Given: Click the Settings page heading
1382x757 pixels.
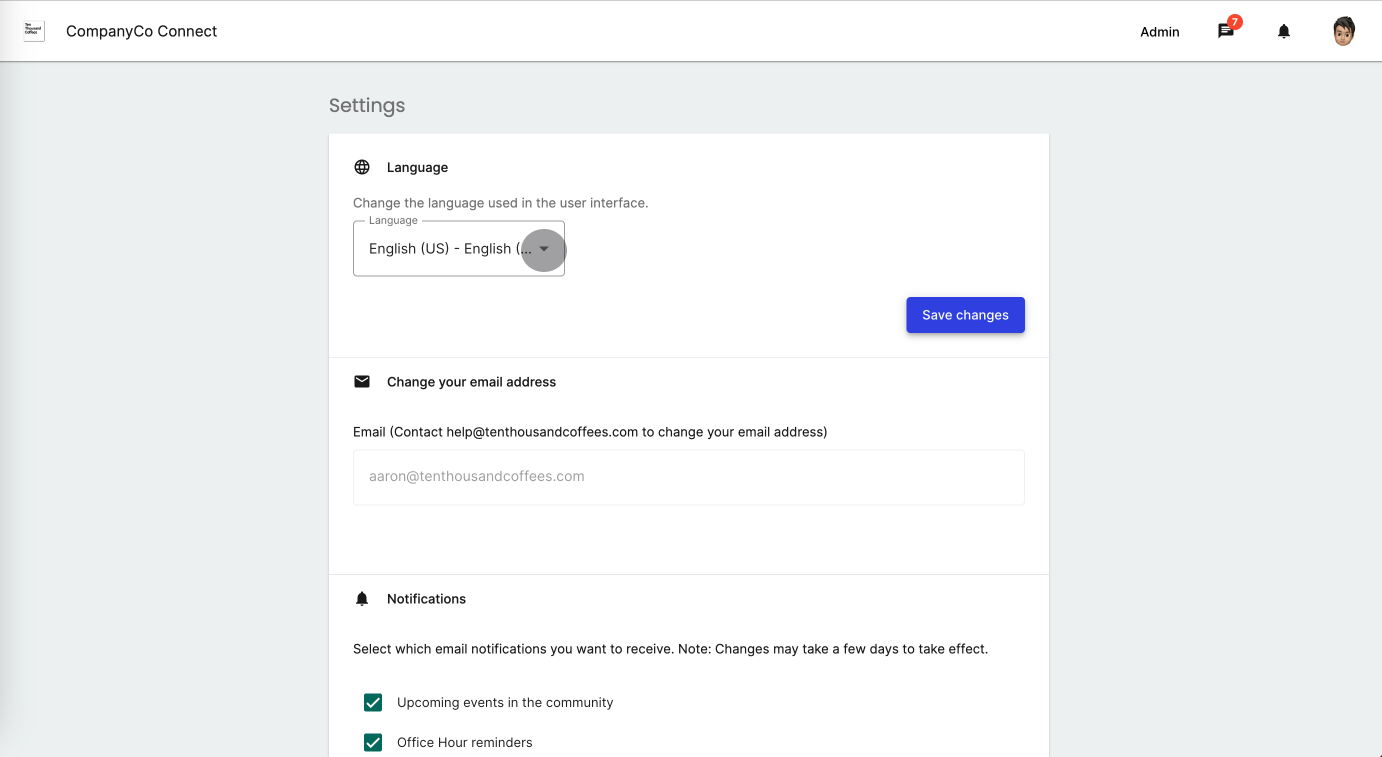Looking at the screenshot, I should pos(367,106).
